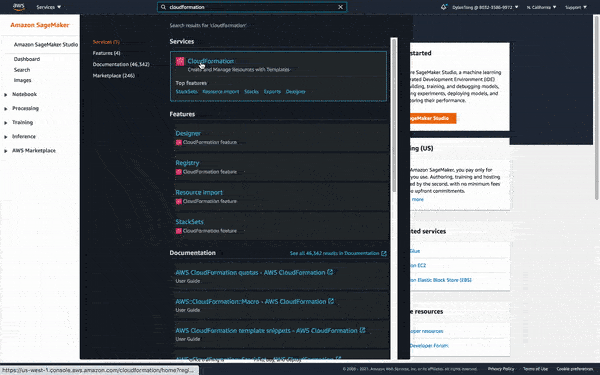Clear search with the X icon
This screenshot has height=375, width=600.
[x=341, y=7]
